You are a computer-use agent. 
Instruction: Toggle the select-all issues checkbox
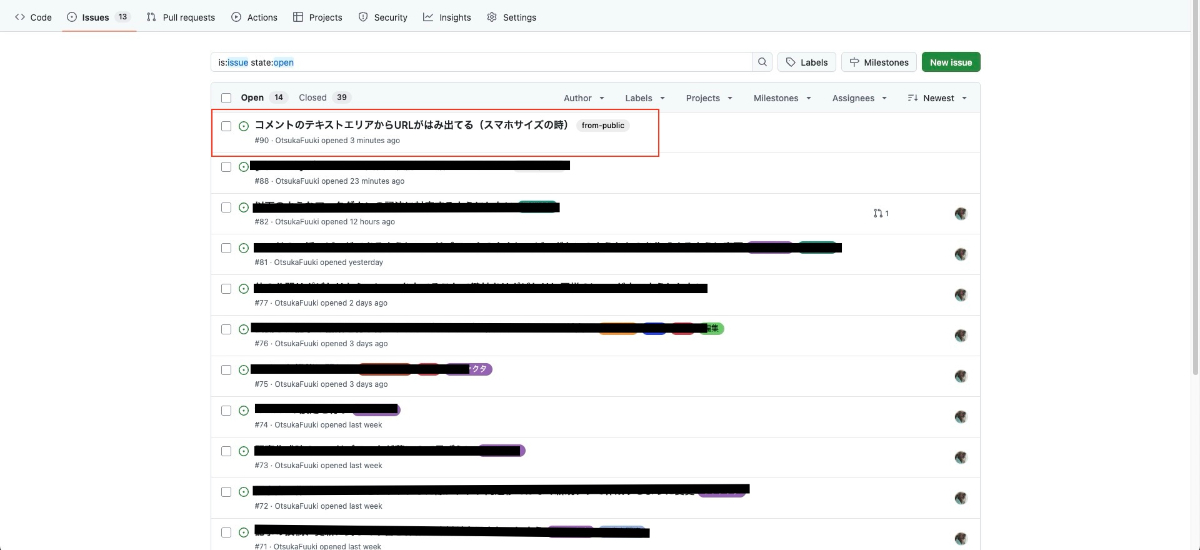[x=226, y=98]
